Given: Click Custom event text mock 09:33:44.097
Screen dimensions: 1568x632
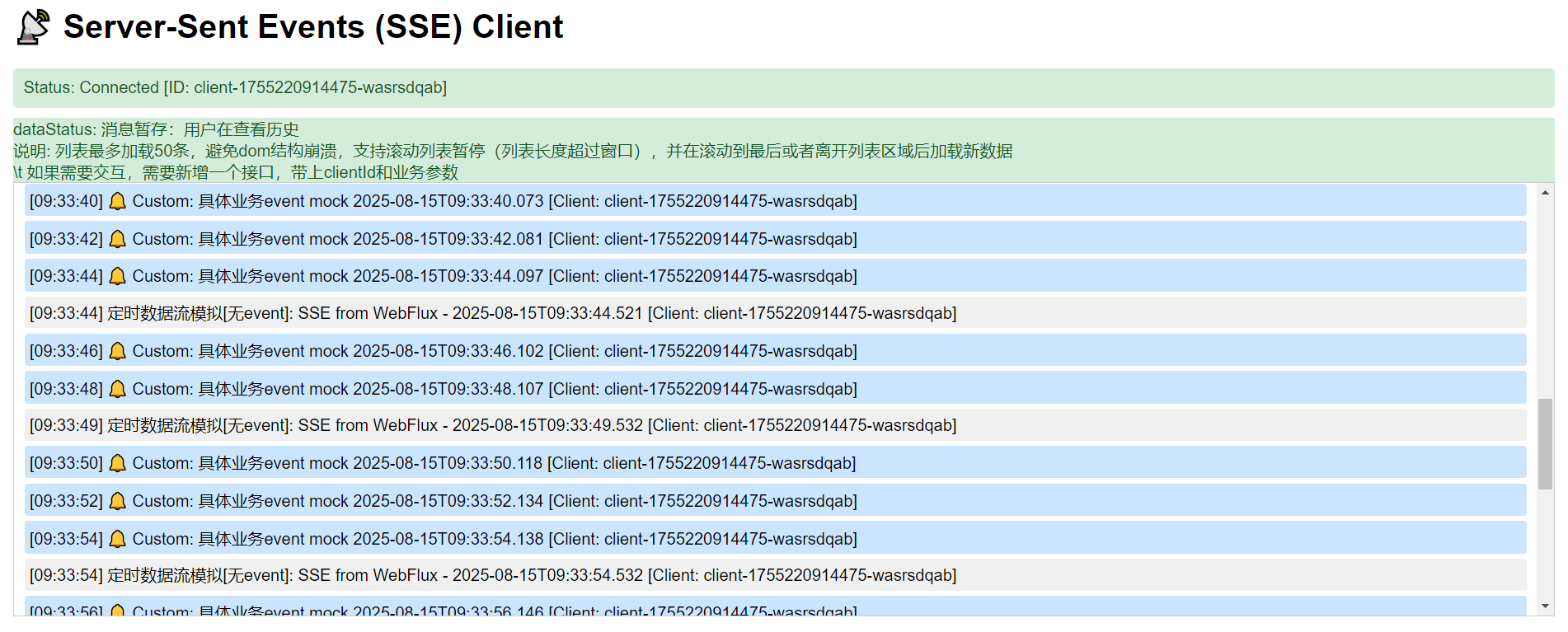Looking at the screenshot, I should 495,276.
